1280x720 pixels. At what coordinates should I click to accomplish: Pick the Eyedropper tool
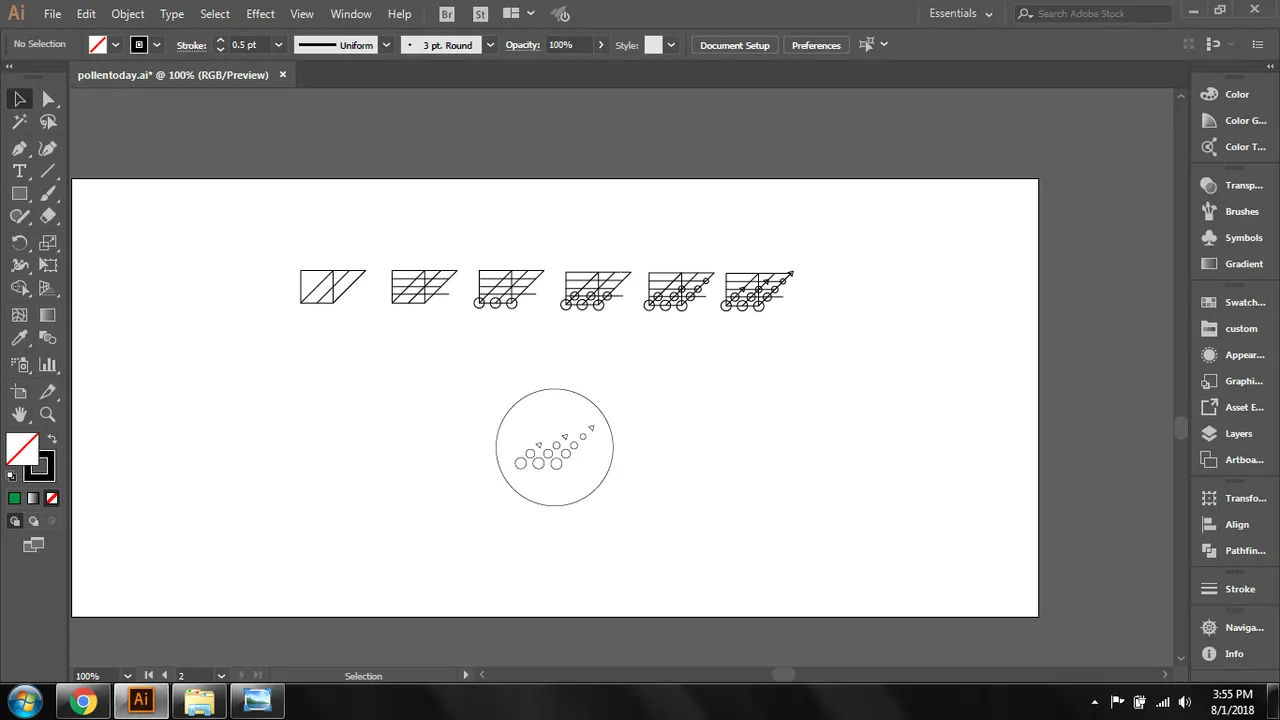[x=19, y=338]
